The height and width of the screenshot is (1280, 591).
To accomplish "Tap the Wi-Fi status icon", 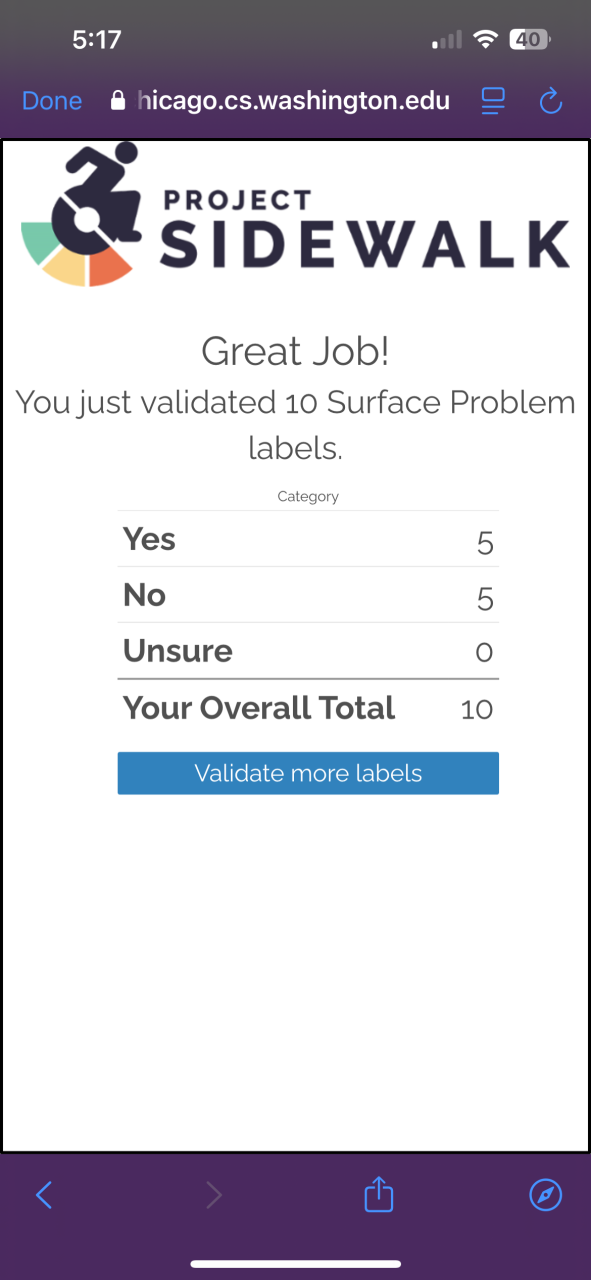I will [x=486, y=40].
